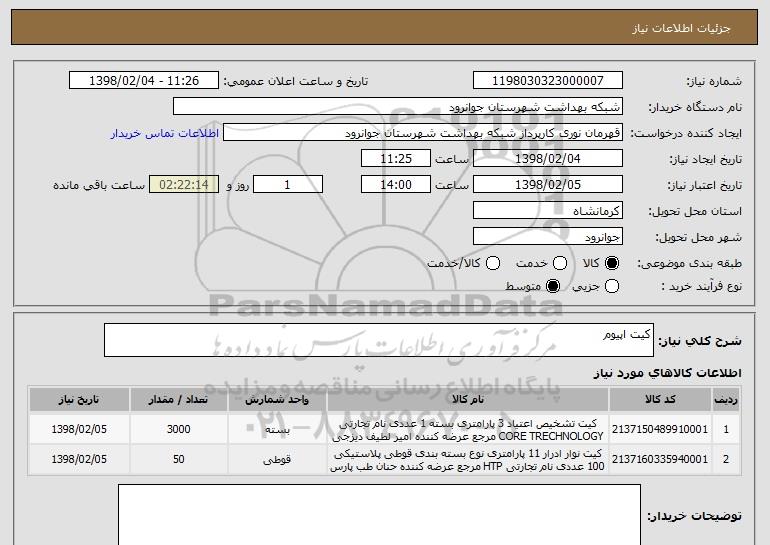Image resolution: width=770 pixels, height=545 pixels.
Task: Choose the جزیی purchase process radio
Action: click(612, 286)
